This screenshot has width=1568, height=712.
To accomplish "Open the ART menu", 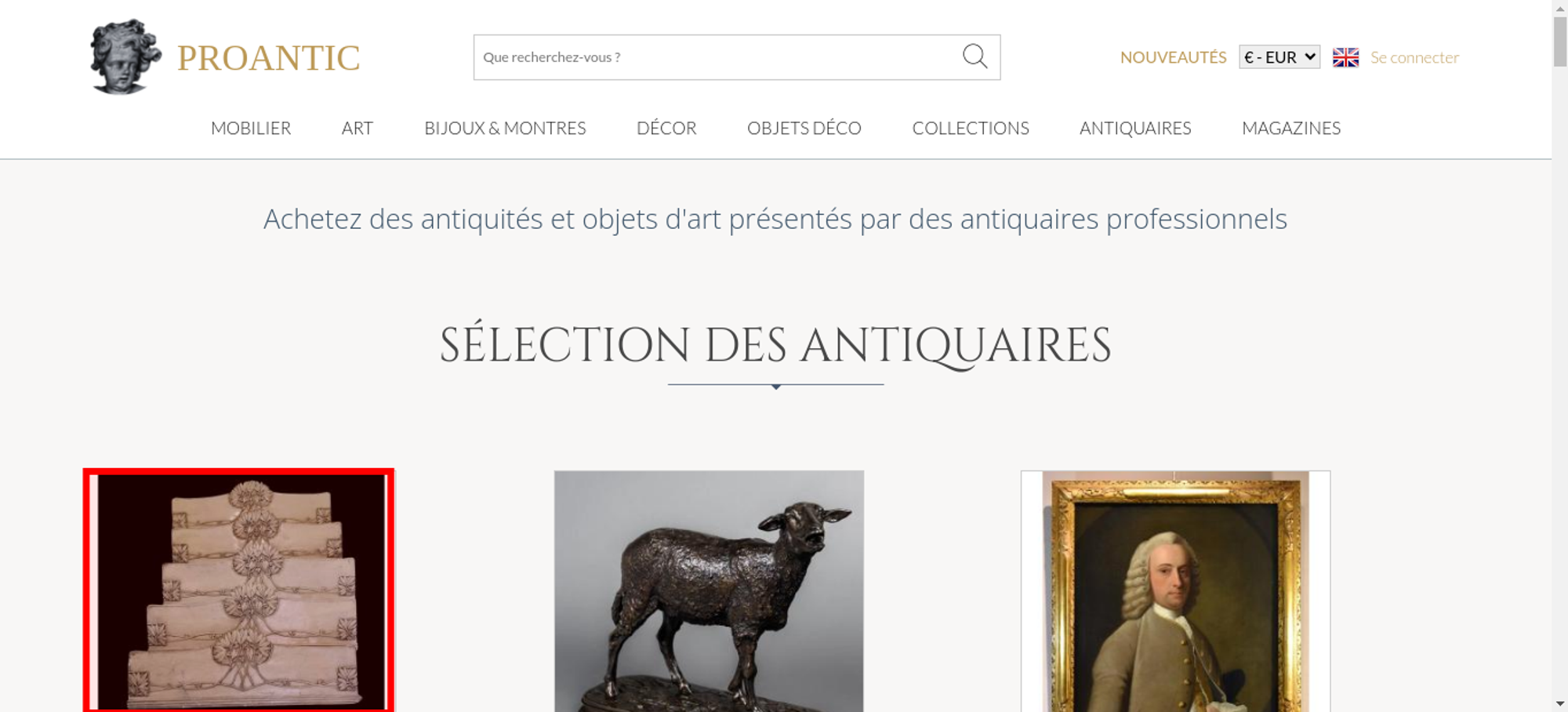I will coord(358,128).
